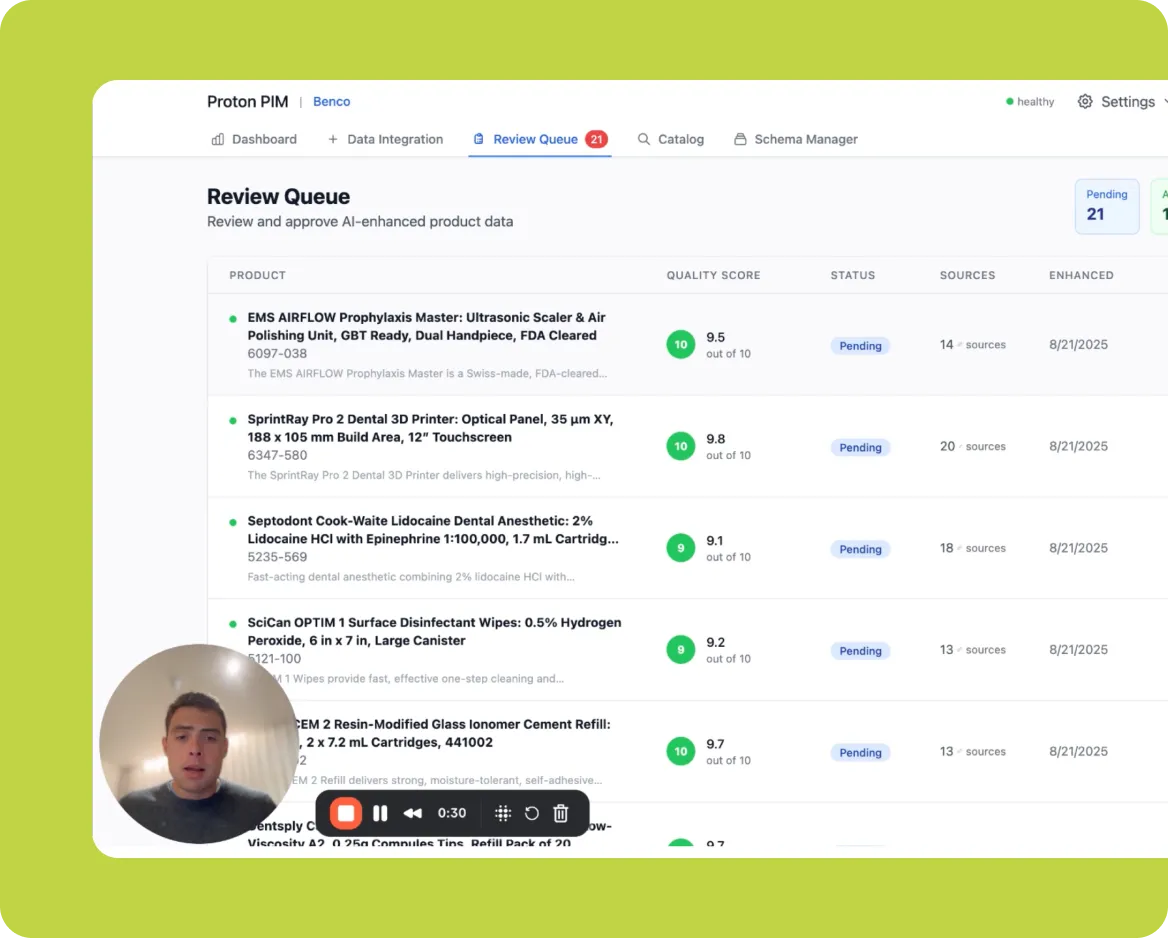
Task: Click the Pending status badge for Septodont Lidocaine
Action: [x=860, y=549]
